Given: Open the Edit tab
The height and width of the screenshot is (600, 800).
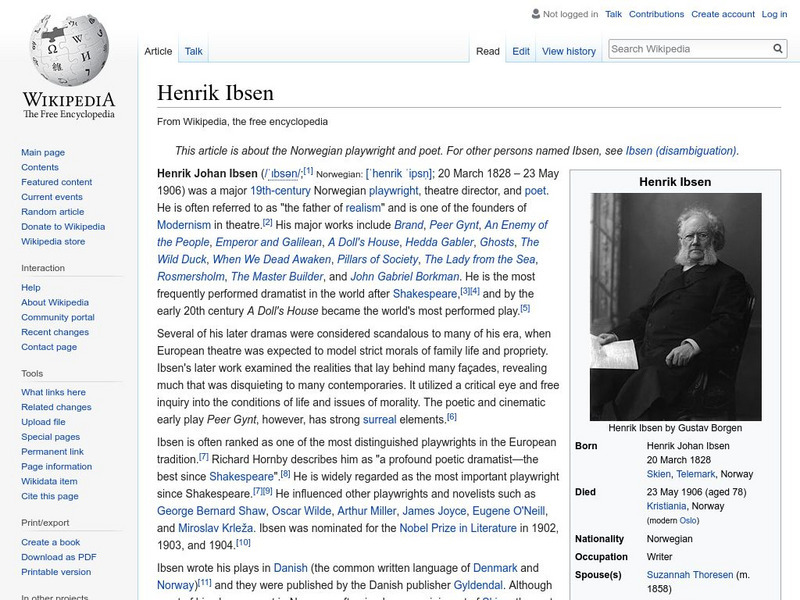Looking at the screenshot, I should coord(522,51).
